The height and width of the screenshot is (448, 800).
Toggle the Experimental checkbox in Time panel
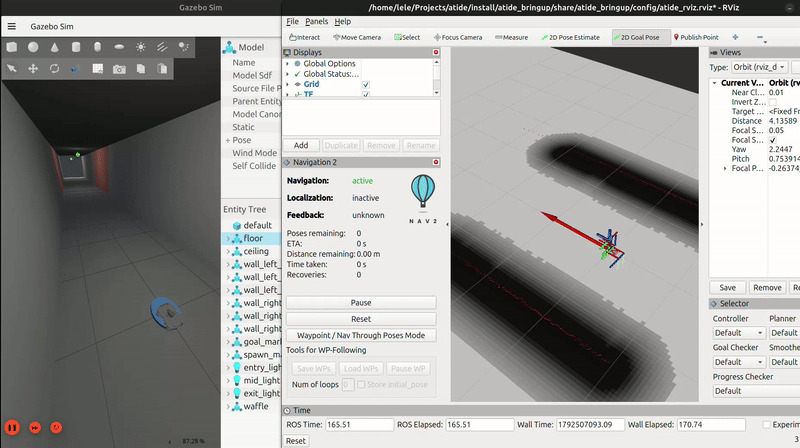coord(766,425)
